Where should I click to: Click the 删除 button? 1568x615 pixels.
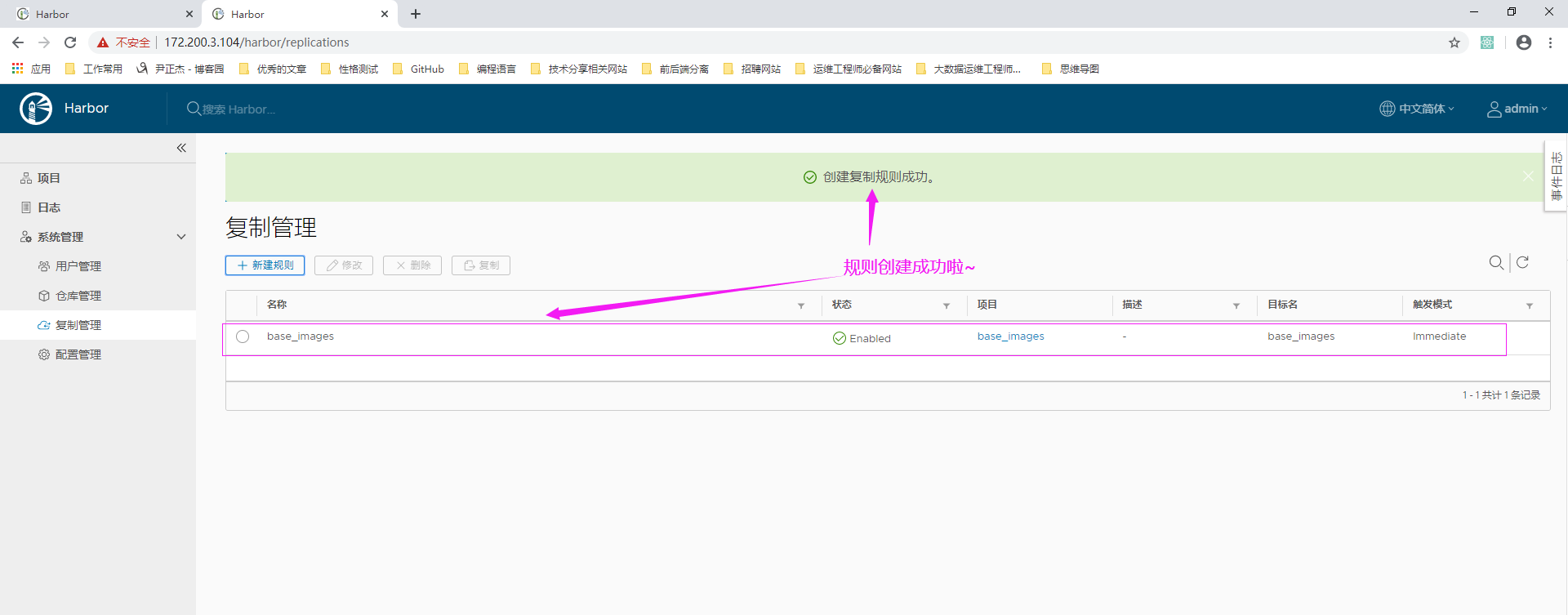point(412,265)
